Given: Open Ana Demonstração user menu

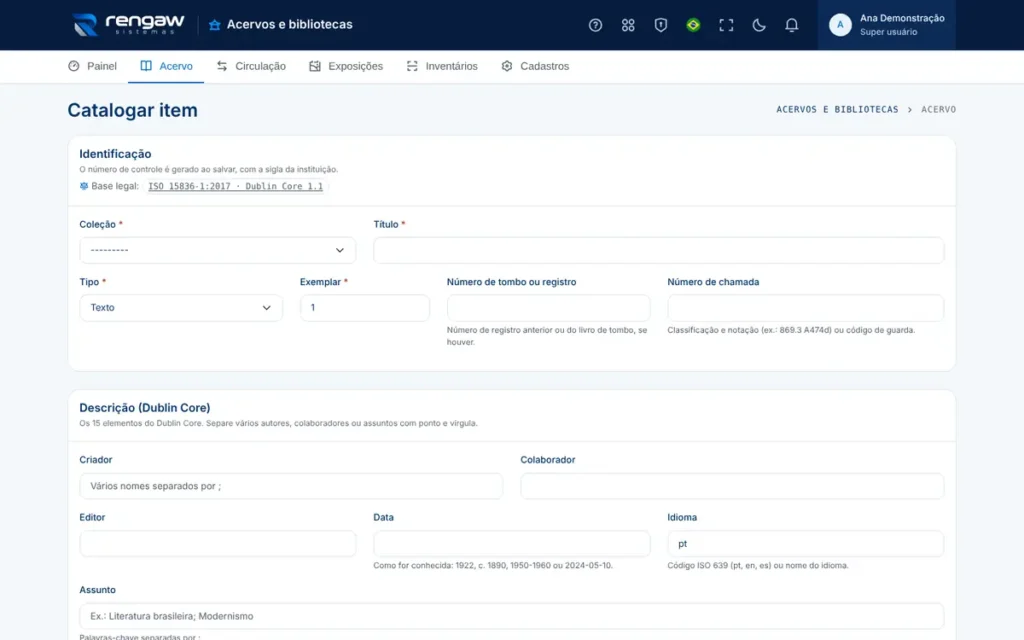Looking at the screenshot, I should coord(886,25).
